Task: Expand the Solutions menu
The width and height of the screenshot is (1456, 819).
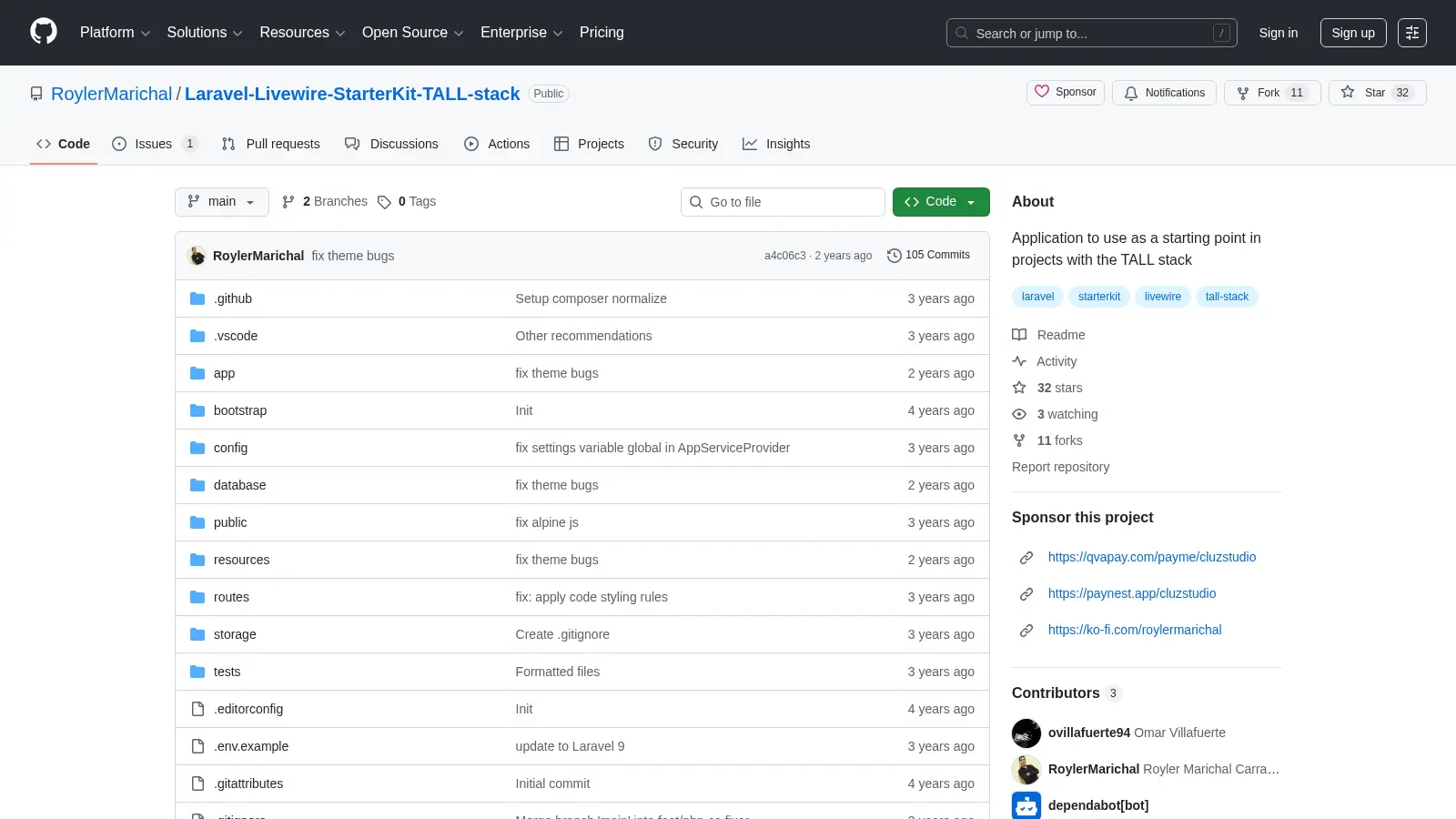Action: pos(205,33)
